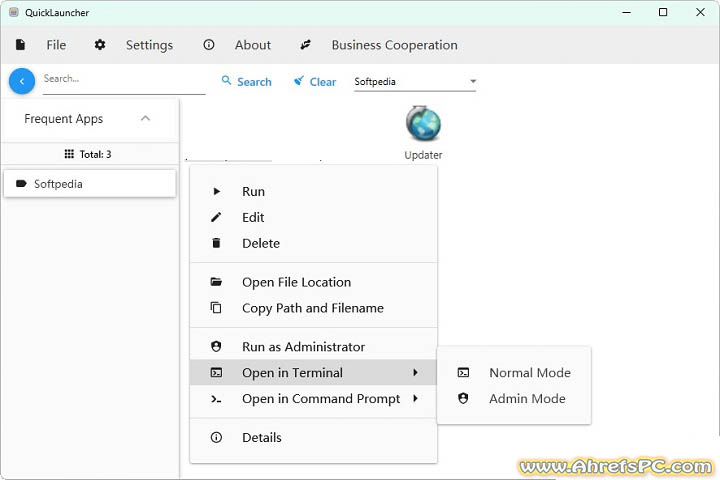
Task: Expand the Open in Command Prompt submenu
Action: coord(320,399)
